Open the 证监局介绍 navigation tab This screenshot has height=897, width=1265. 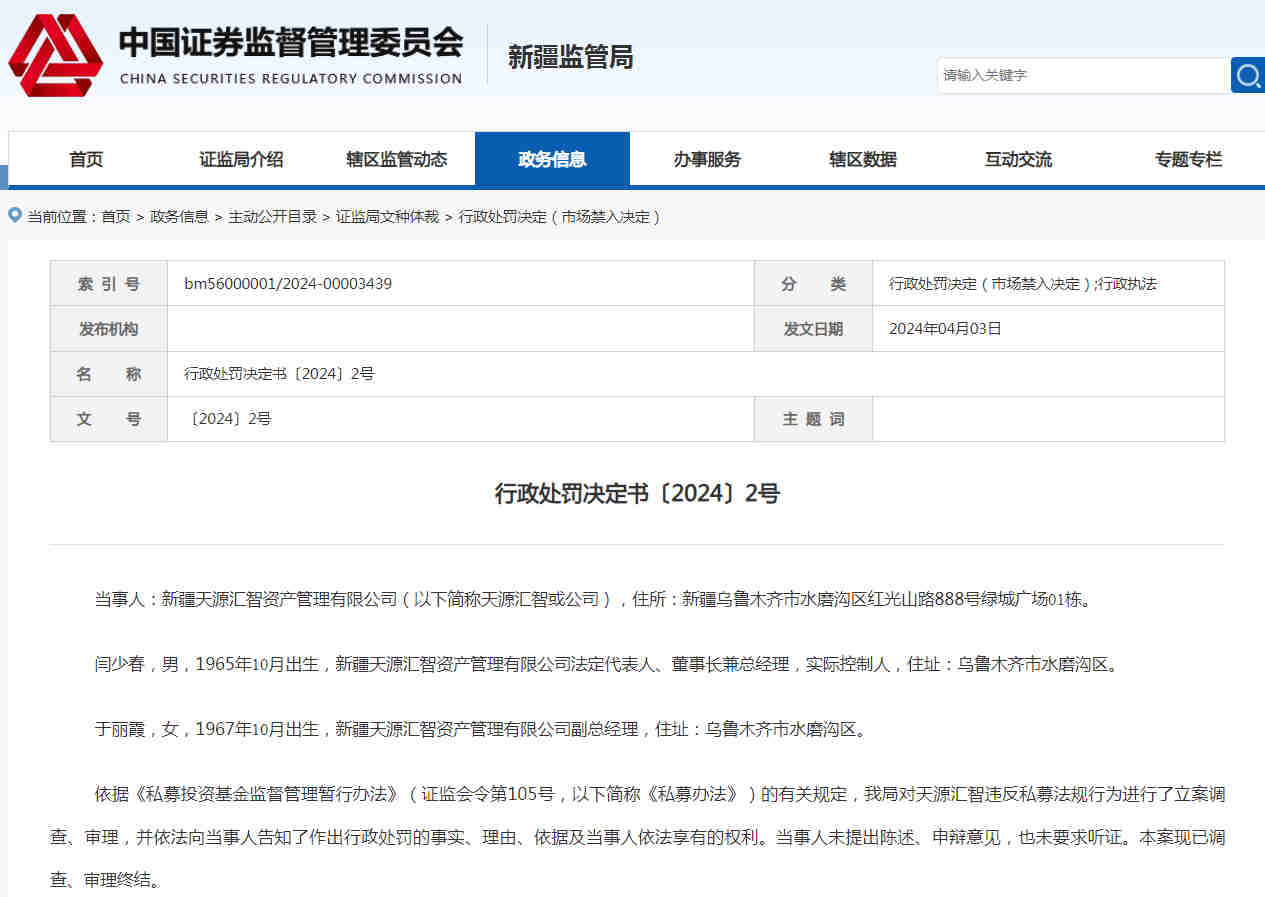241,160
